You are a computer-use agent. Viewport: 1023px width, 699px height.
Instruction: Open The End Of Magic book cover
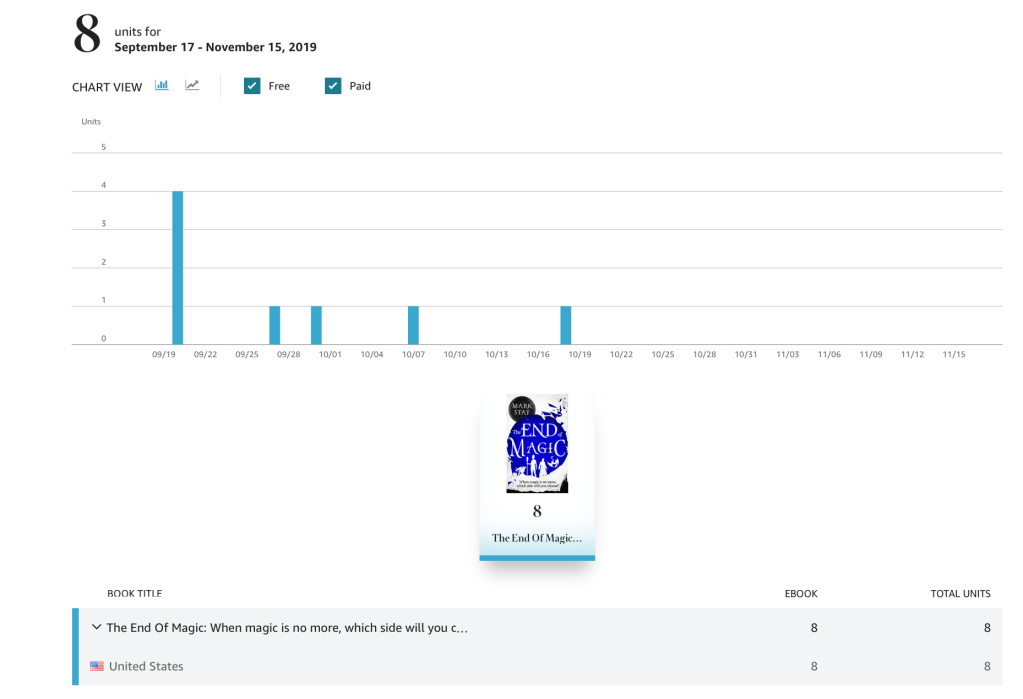point(537,443)
